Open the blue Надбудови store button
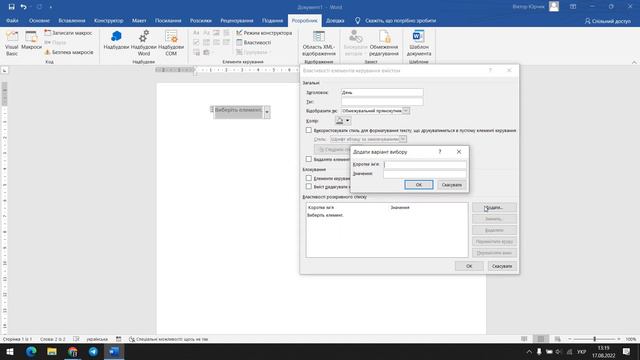The height and width of the screenshot is (360, 640). tap(116, 40)
